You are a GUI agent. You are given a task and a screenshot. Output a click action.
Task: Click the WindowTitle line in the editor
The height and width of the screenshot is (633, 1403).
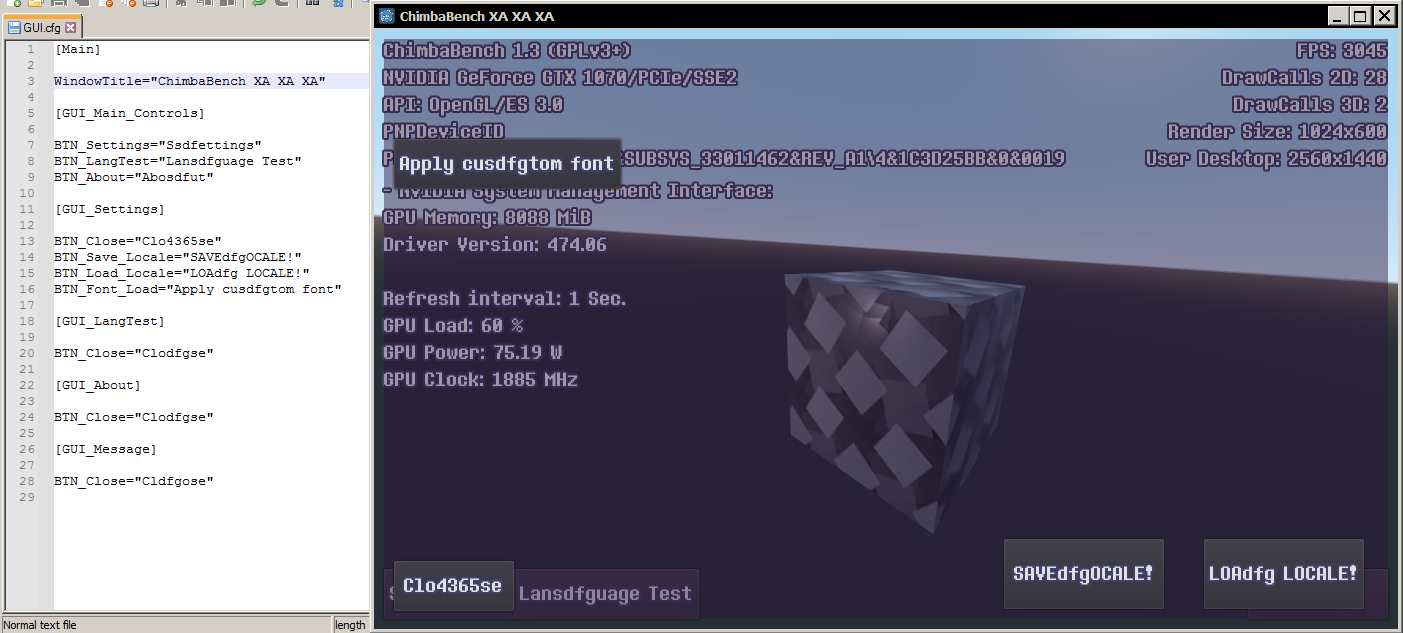click(x=190, y=81)
